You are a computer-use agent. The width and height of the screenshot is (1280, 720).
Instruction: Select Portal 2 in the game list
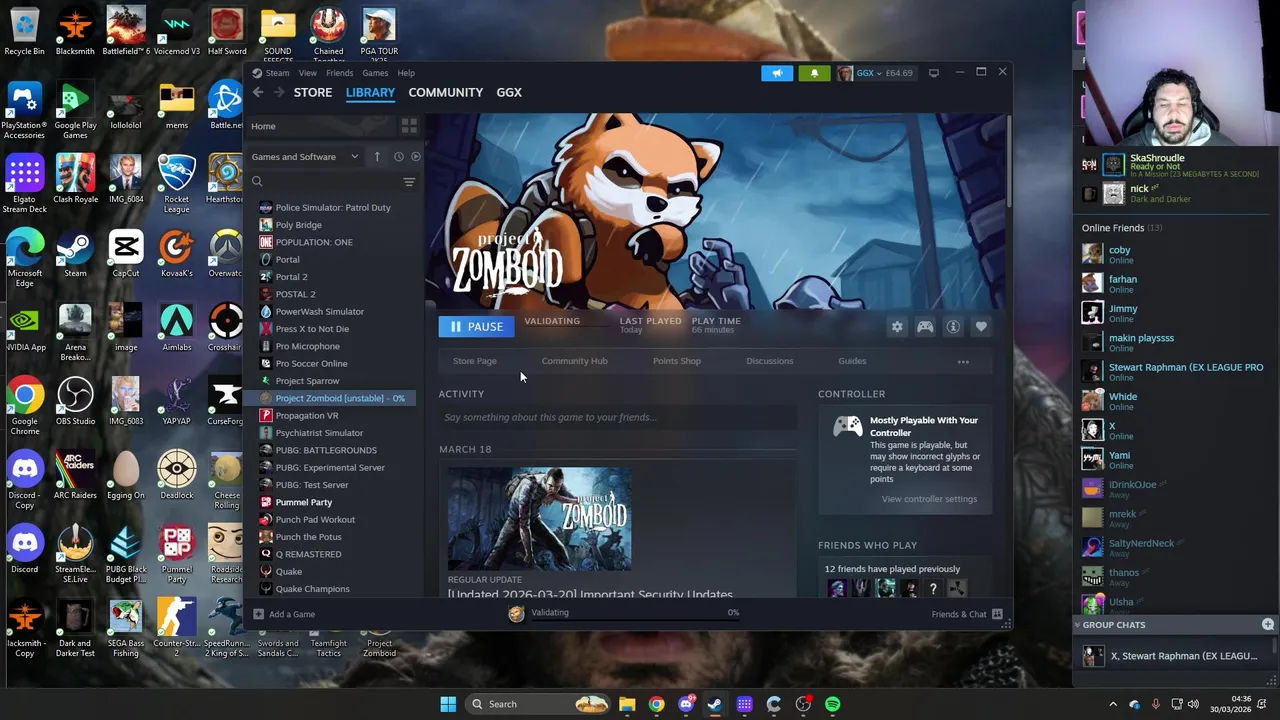(x=291, y=277)
